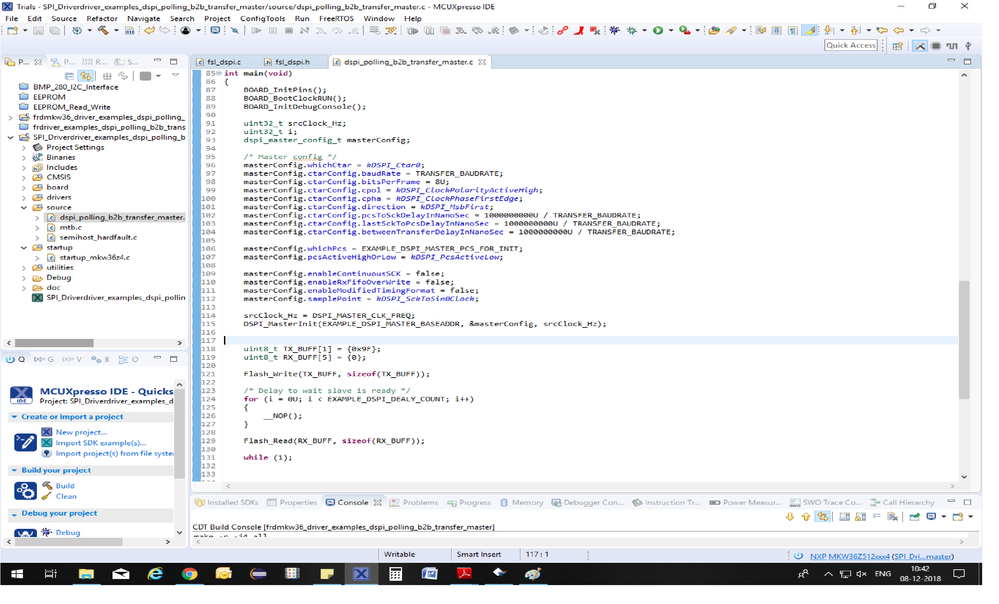Click the Open Perspective icon beside Quick Access

[898, 45]
